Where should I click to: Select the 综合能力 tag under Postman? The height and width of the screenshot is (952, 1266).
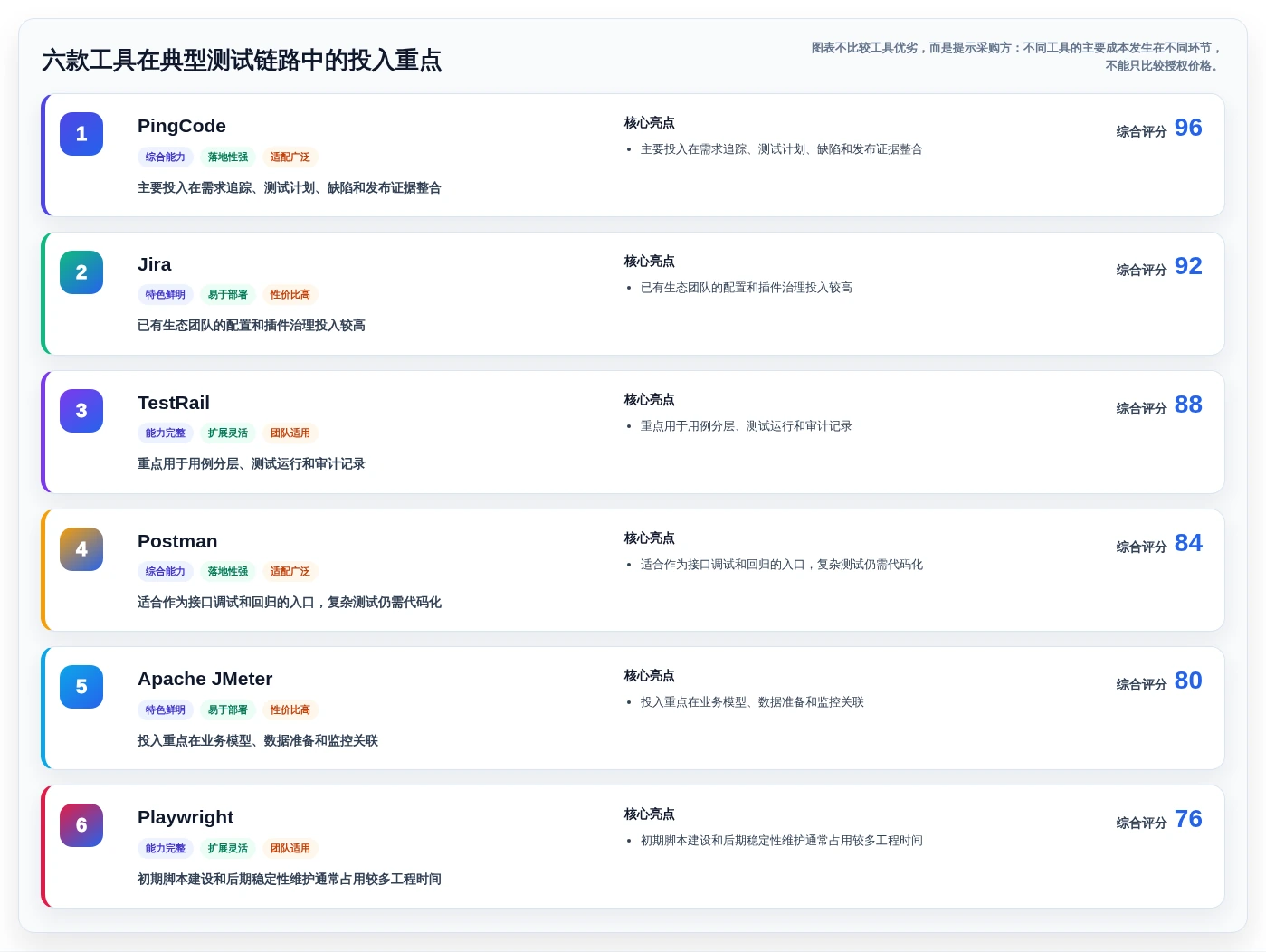pyautogui.click(x=166, y=571)
